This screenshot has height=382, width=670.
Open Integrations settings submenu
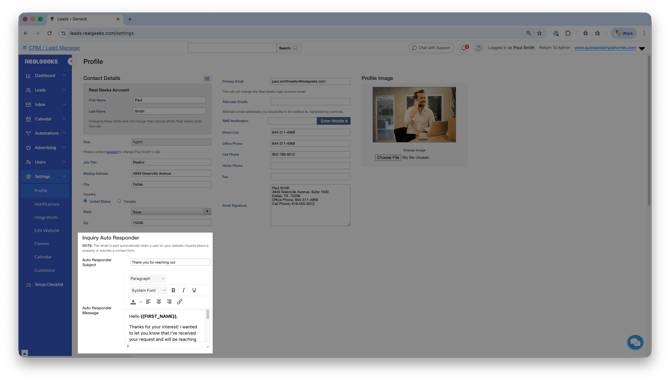pyautogui.click(x=46, y=217)
